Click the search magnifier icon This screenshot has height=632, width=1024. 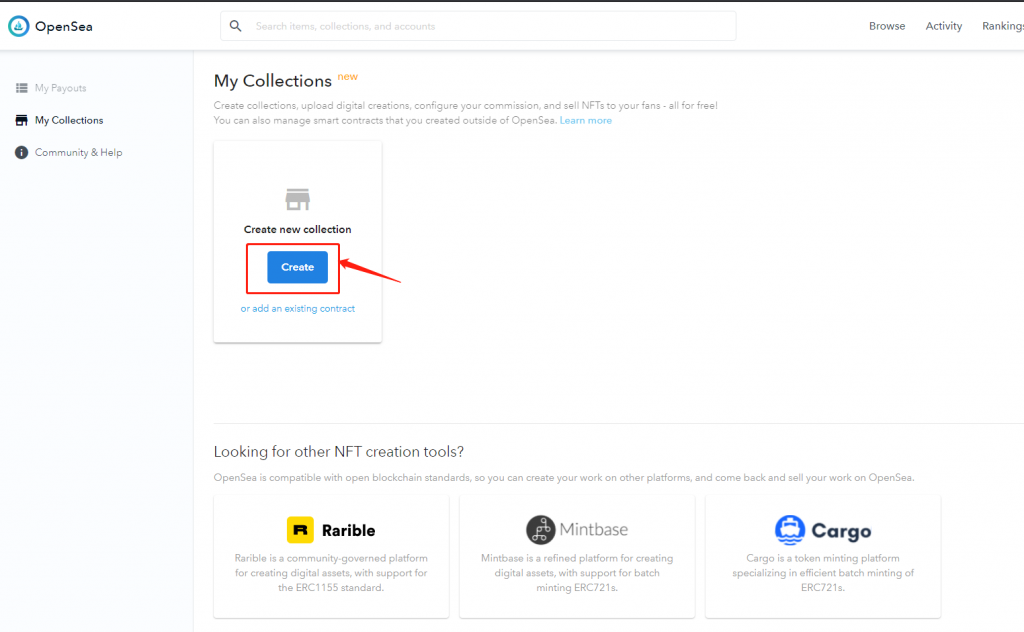click(236, 26)
